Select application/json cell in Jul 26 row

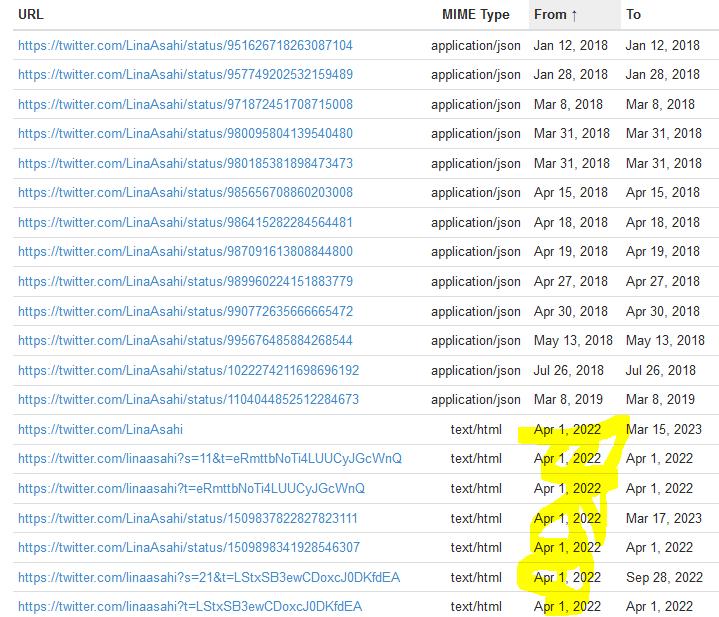[476, 370]
